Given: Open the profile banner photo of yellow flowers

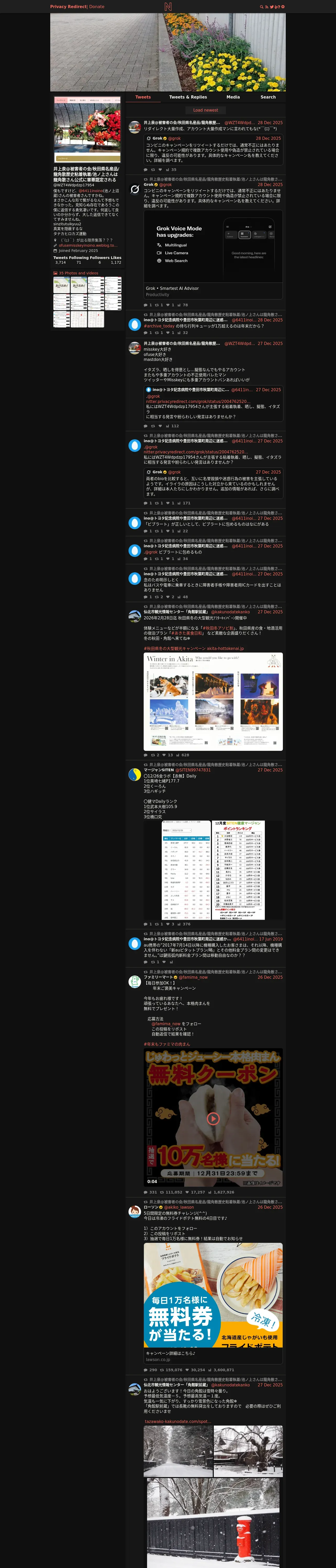Looking at the screenshot, I should (168, 52).
